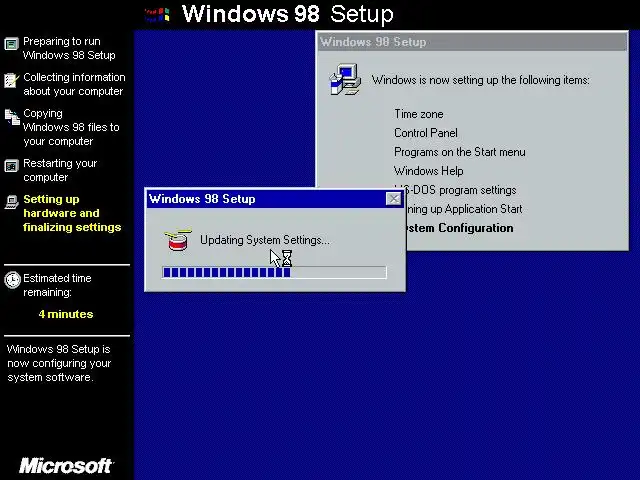Click "Windows 98 Setup is now configuring" message
640x480 pixels.
tap(59, 363)
